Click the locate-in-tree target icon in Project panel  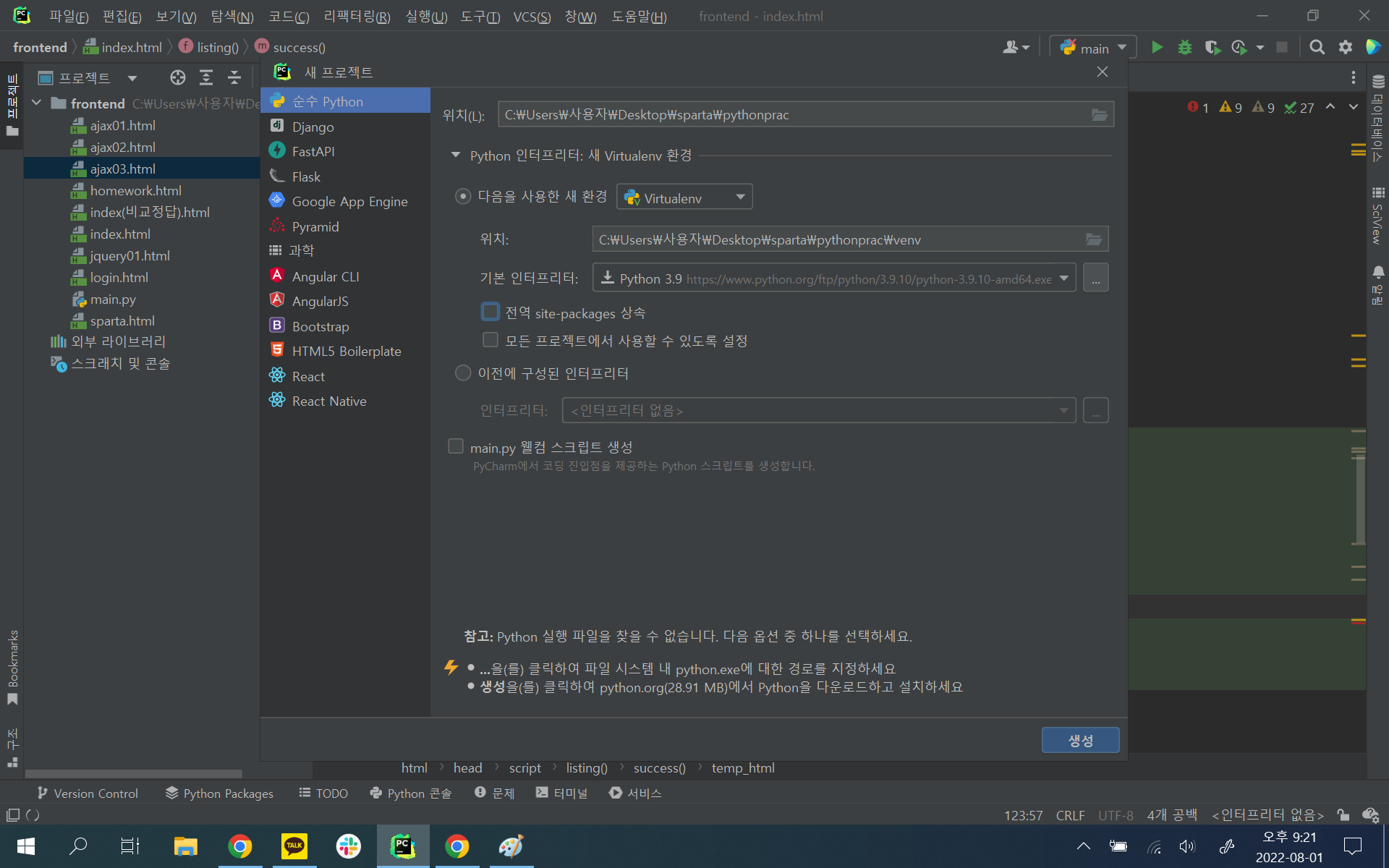tap(178, 77)
